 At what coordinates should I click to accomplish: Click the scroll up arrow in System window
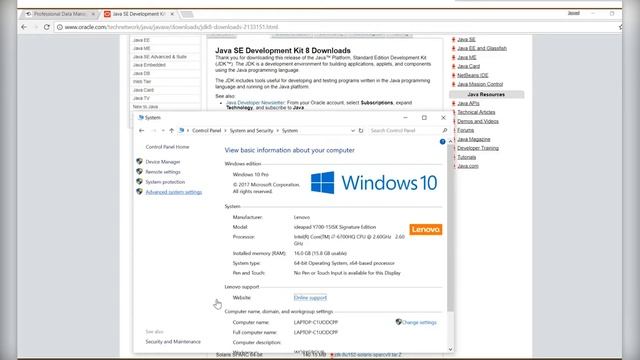click(x=451, y=142)
